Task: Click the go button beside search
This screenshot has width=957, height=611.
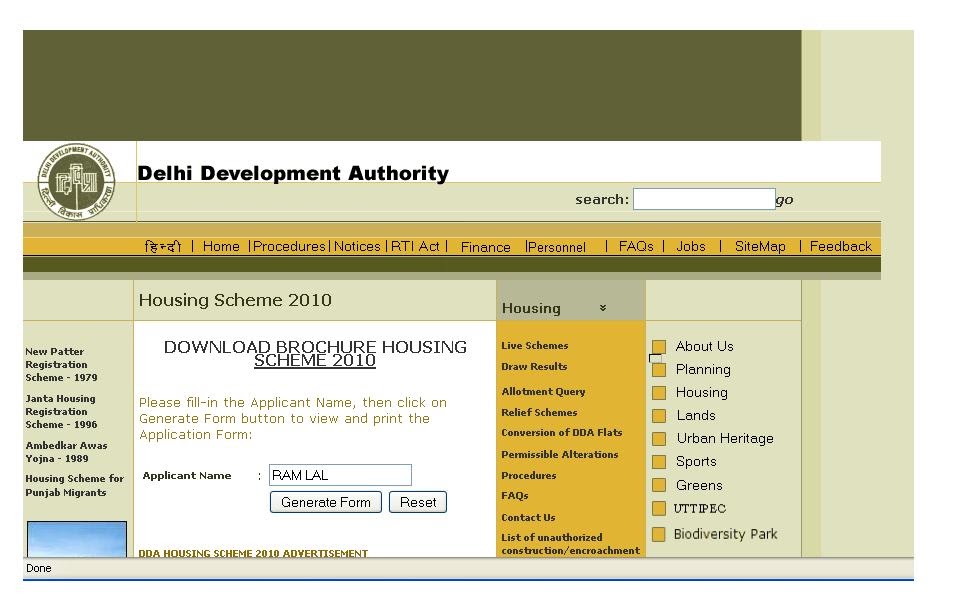Action: 784,199
